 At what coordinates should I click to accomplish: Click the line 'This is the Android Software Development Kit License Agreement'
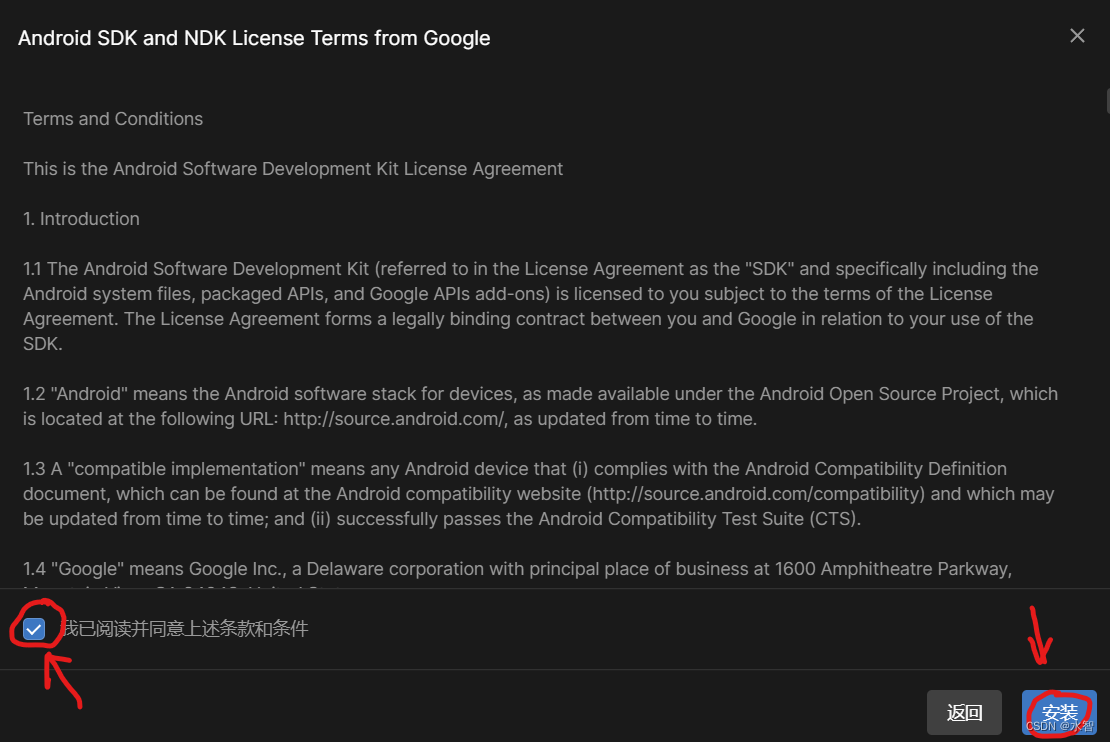click(293, 169)
